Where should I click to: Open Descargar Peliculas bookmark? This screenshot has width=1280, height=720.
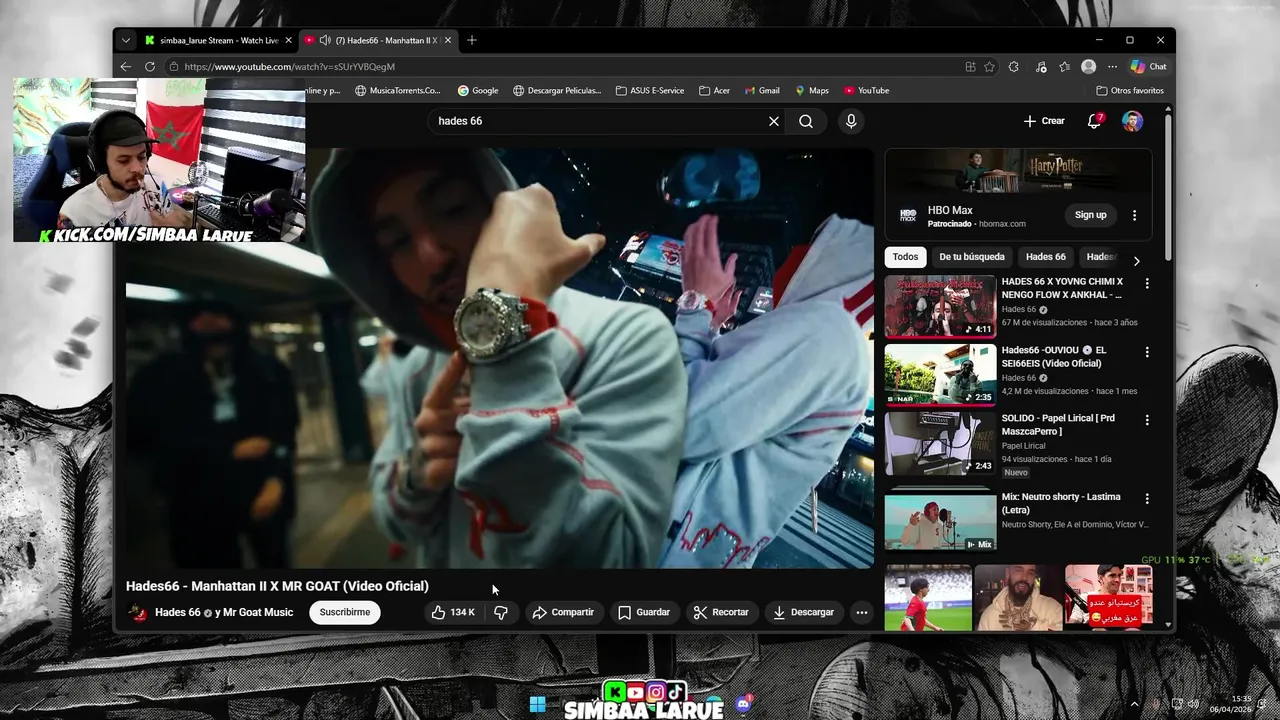(x=557, y=90)
